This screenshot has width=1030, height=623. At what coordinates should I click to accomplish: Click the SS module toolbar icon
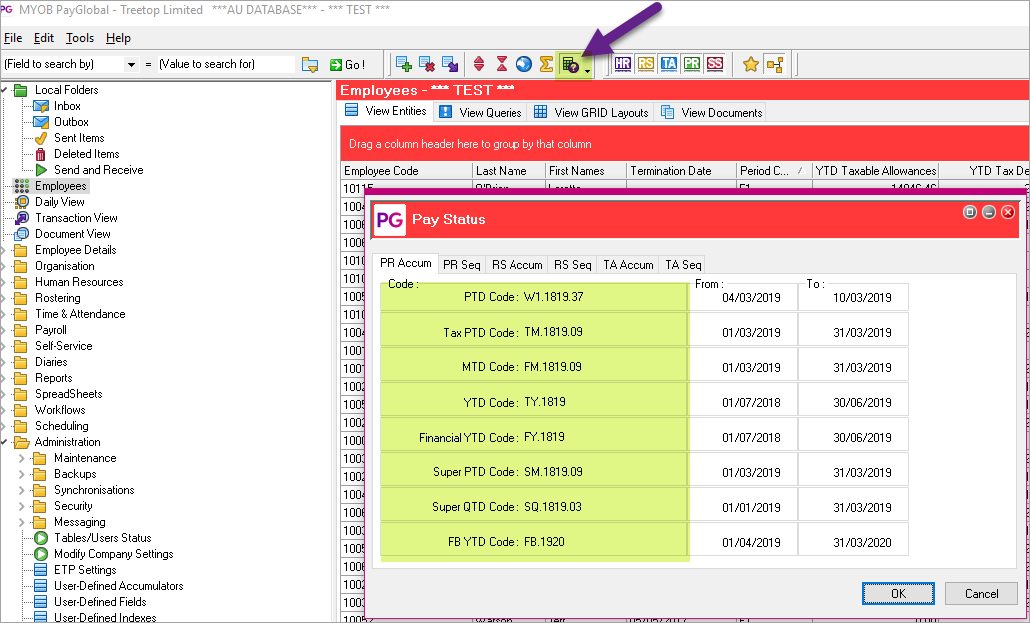point(715,64)
